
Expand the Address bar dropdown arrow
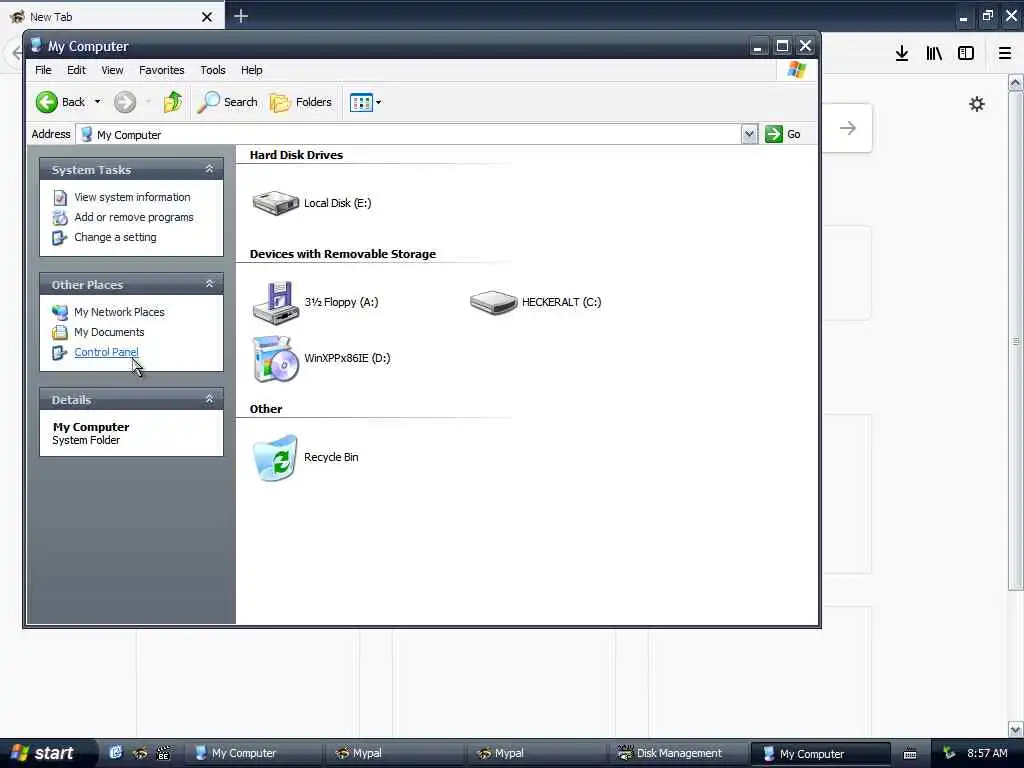[x=749, y=135]
